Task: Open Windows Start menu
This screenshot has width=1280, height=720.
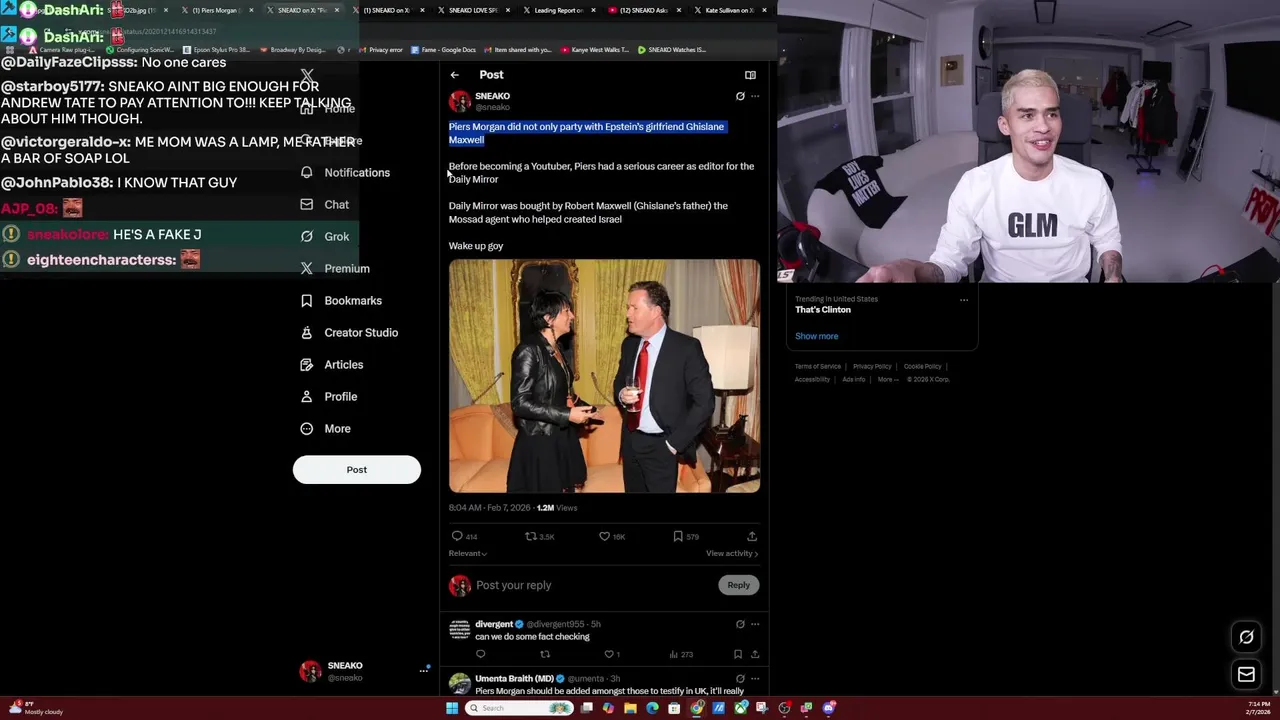Action: (452, 708)
